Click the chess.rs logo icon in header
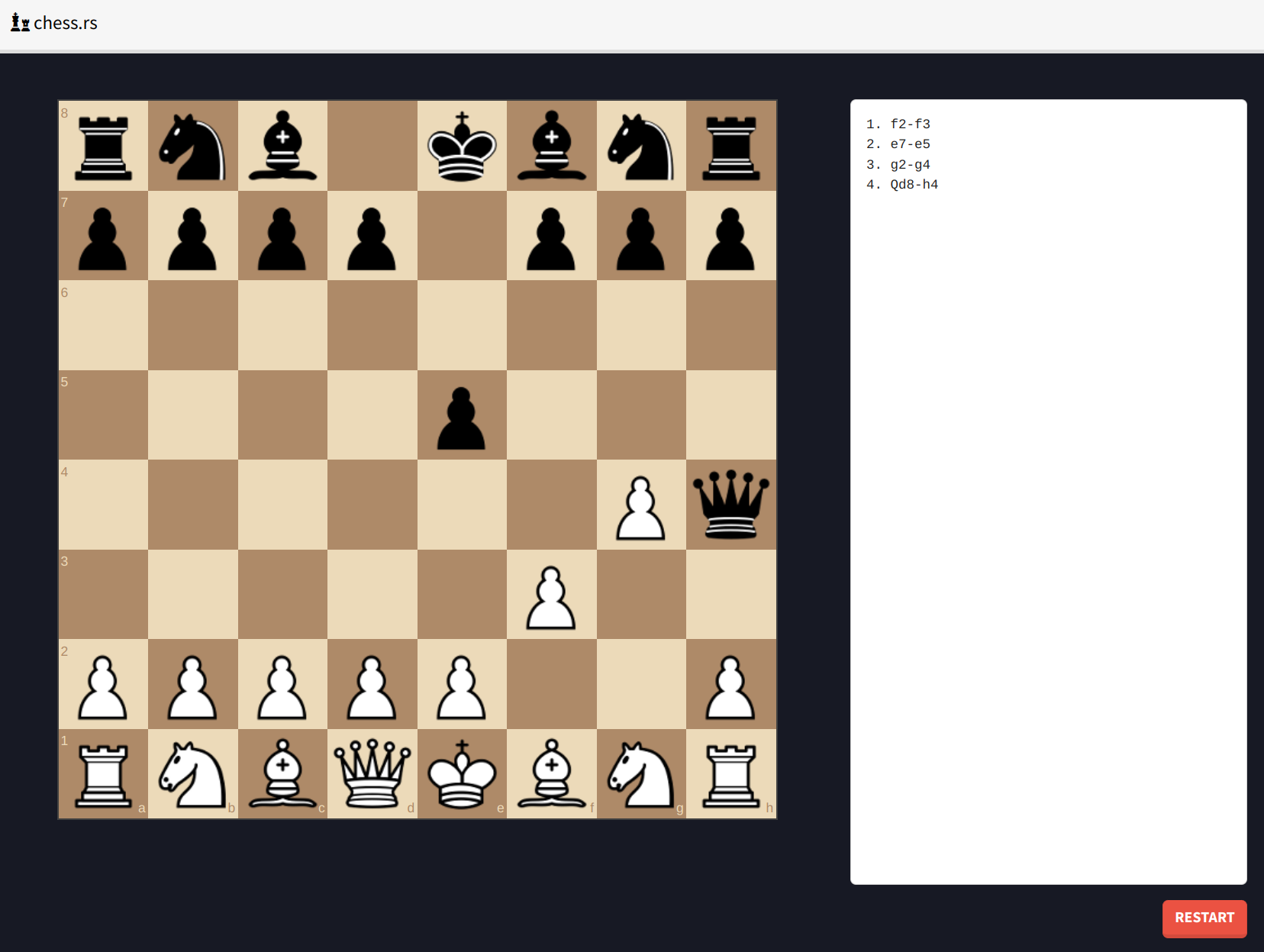This screenshot has width=1264, height=952. (x=20, y=23)
